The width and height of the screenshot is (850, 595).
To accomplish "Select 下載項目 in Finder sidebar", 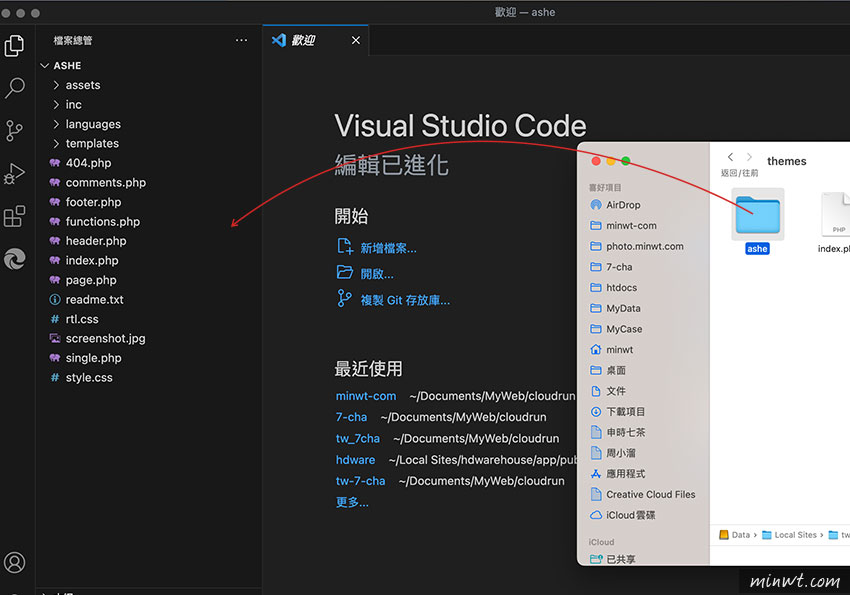I will [626, 412].
